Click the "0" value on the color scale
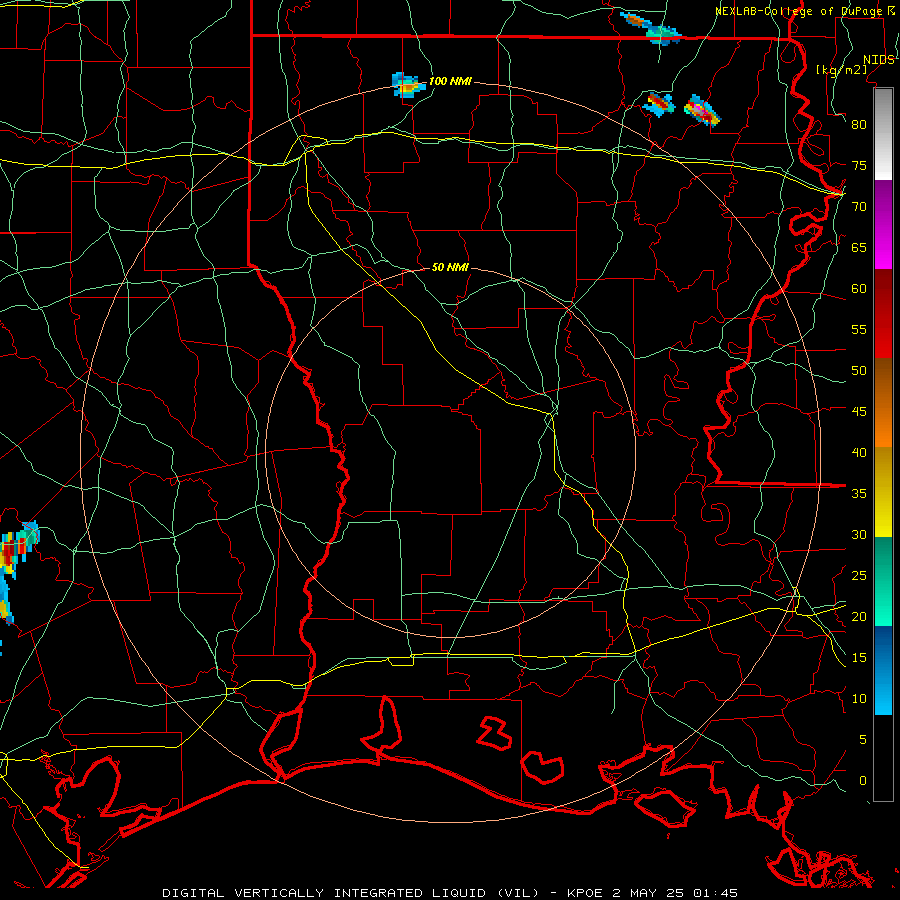This screenshot has width=900, height=900. [x=863, y=781]
